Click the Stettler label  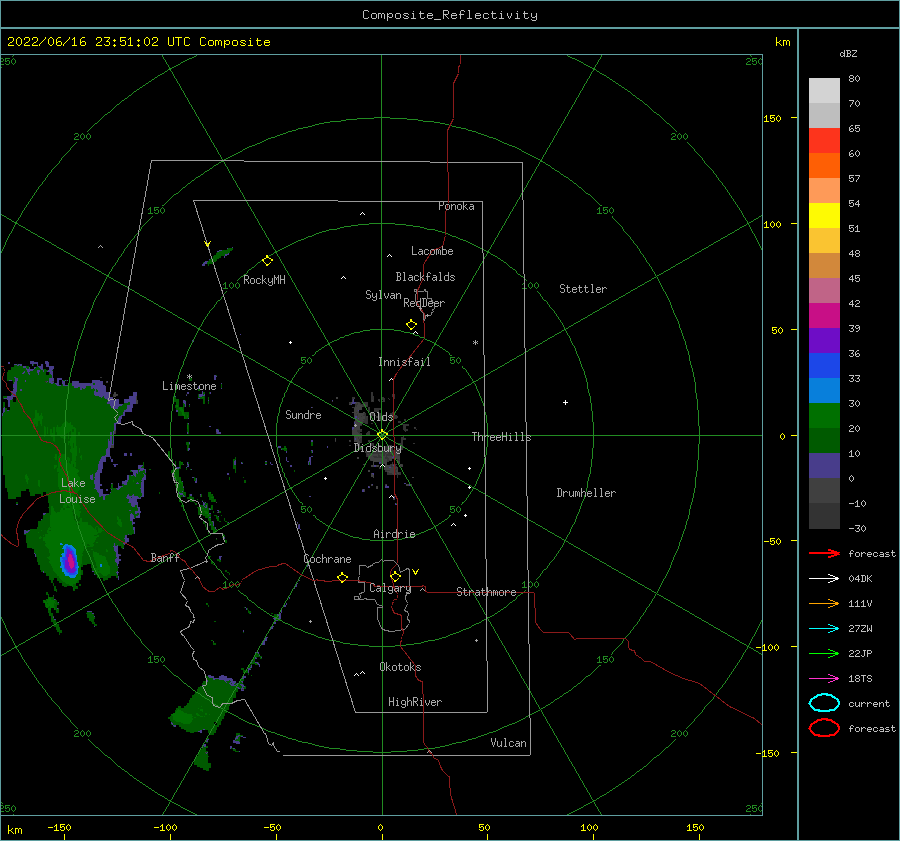tap(583, 289)
